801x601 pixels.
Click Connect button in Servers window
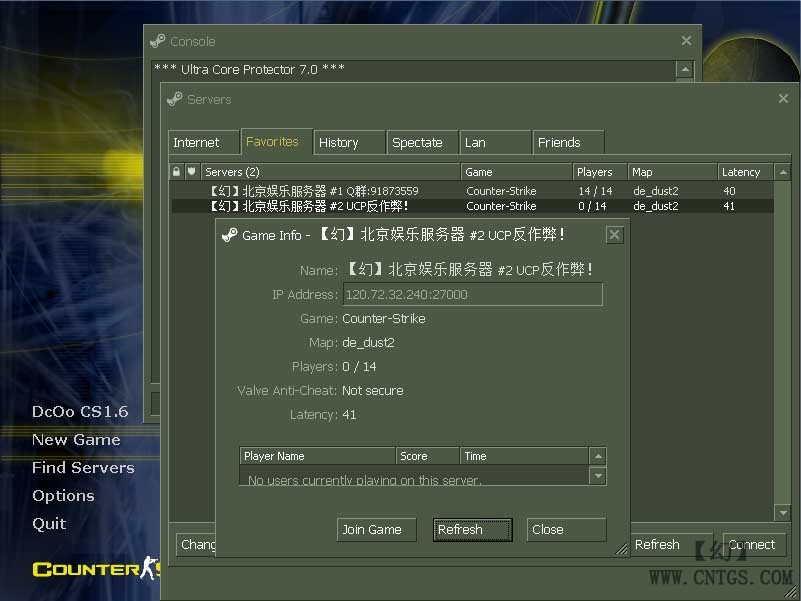tap(755, 545)
